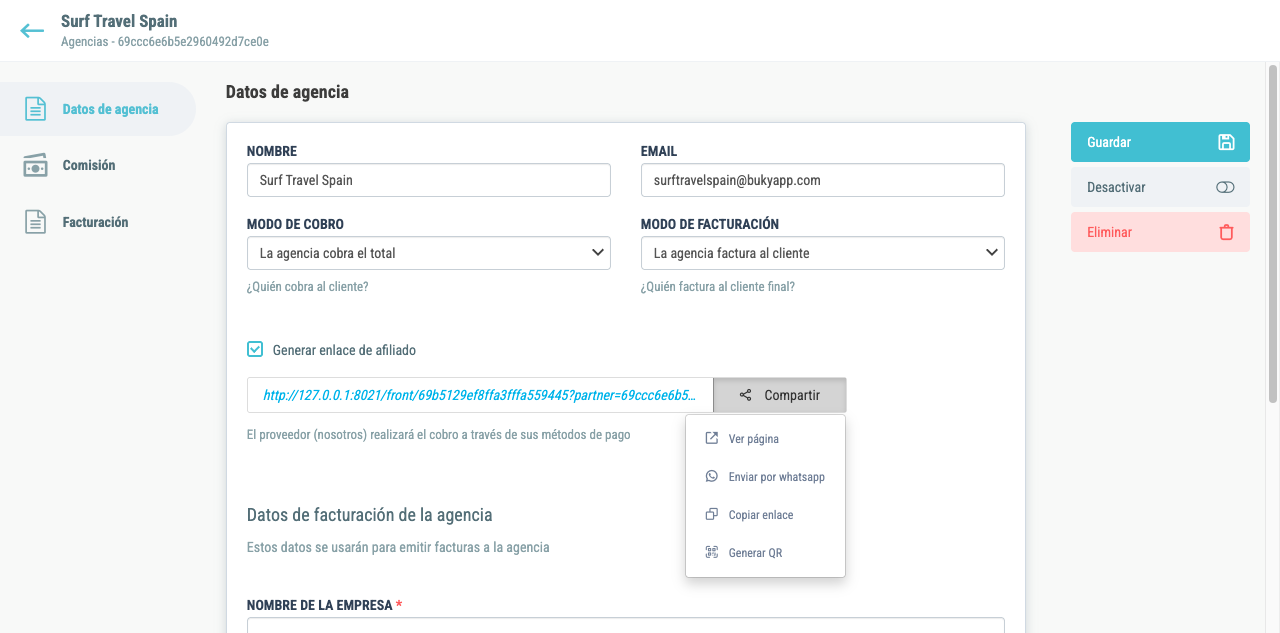Image resolution: width=1280 pixels, height=633 pixels.
Task: Click the Agencias breadcrumb ID text
Action: 165,42
